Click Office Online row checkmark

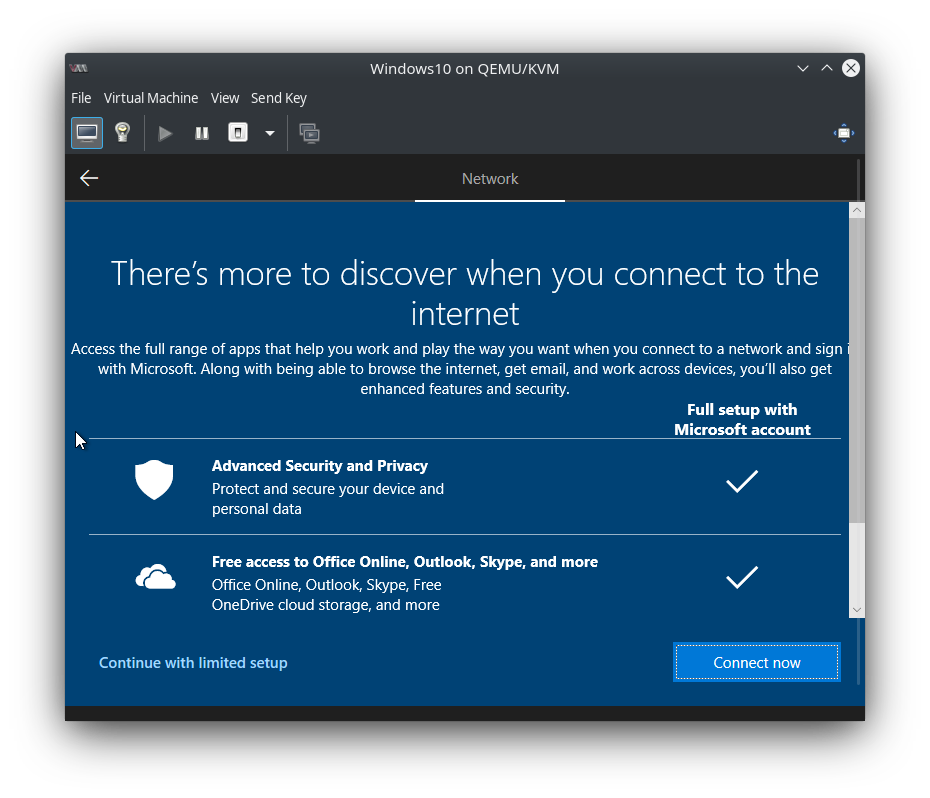coord(742,577)
